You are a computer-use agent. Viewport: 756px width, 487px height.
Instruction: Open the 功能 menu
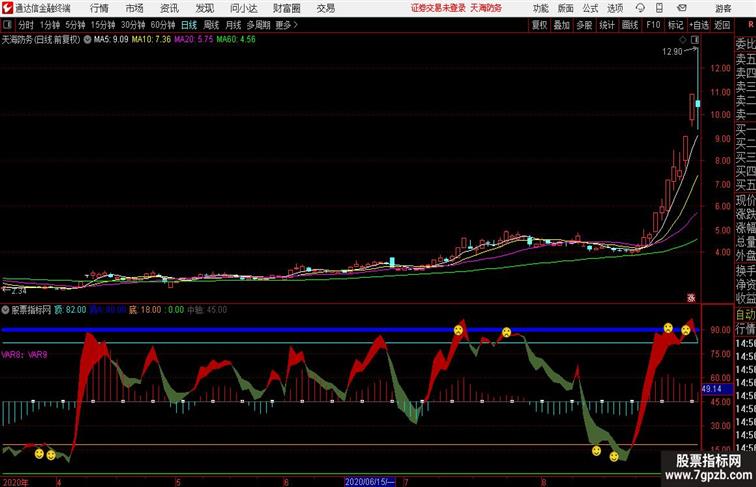[540, 8]
